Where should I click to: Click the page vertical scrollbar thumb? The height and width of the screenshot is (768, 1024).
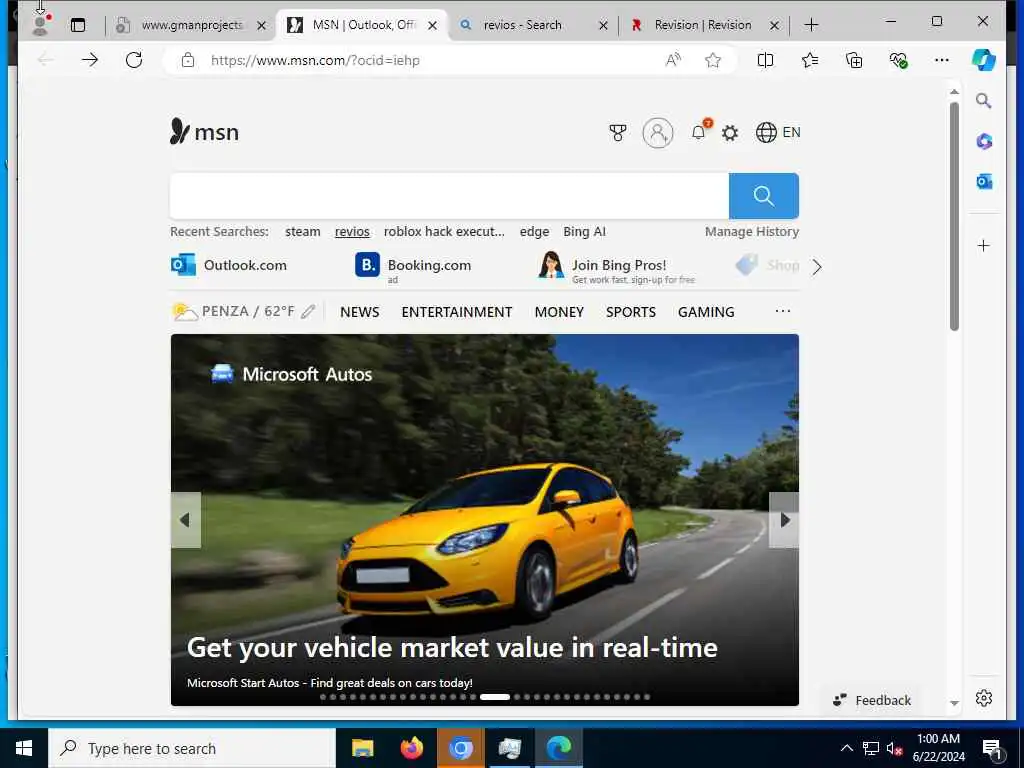pyautogui.click(x=954, y=216)
